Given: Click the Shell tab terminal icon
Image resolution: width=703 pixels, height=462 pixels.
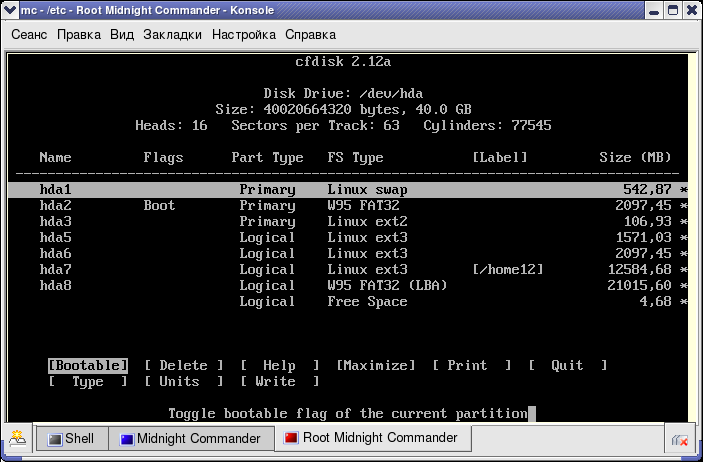Looking at the screenshot, I should (55, 439).
